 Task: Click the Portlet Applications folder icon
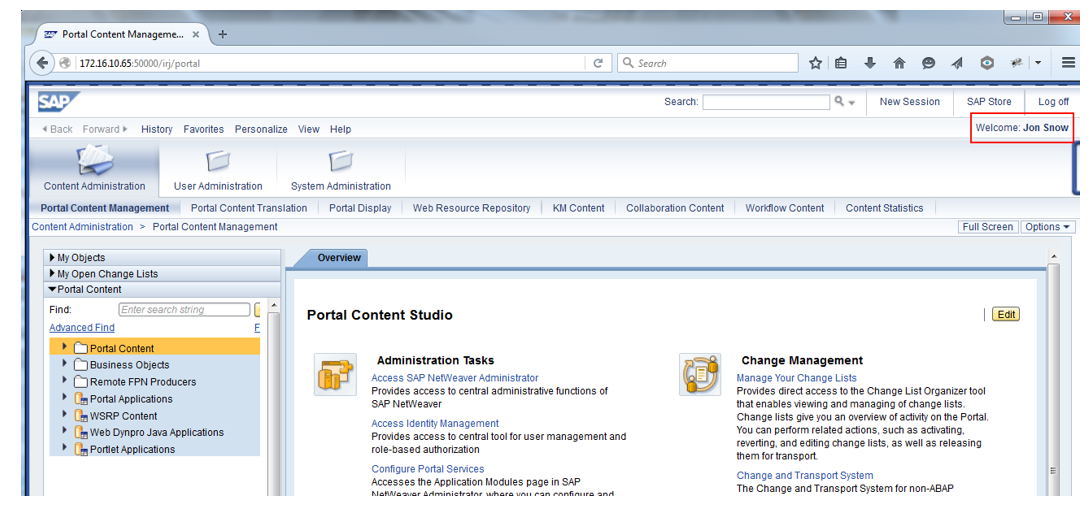pos(81,449)
